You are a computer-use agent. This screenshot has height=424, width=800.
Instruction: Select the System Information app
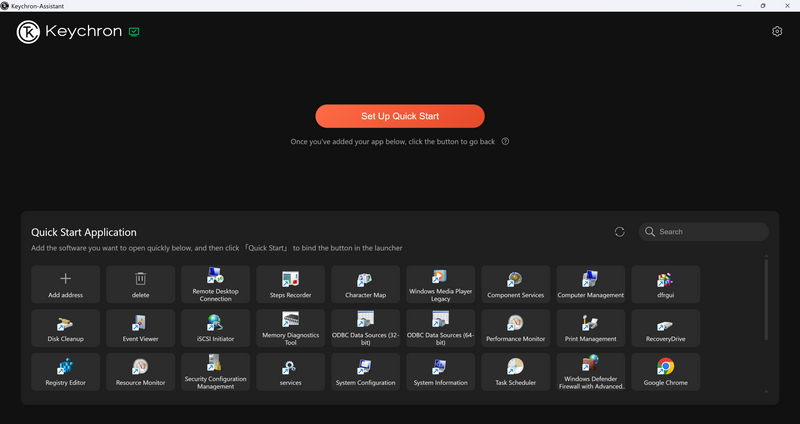click(x=440, y=372)
